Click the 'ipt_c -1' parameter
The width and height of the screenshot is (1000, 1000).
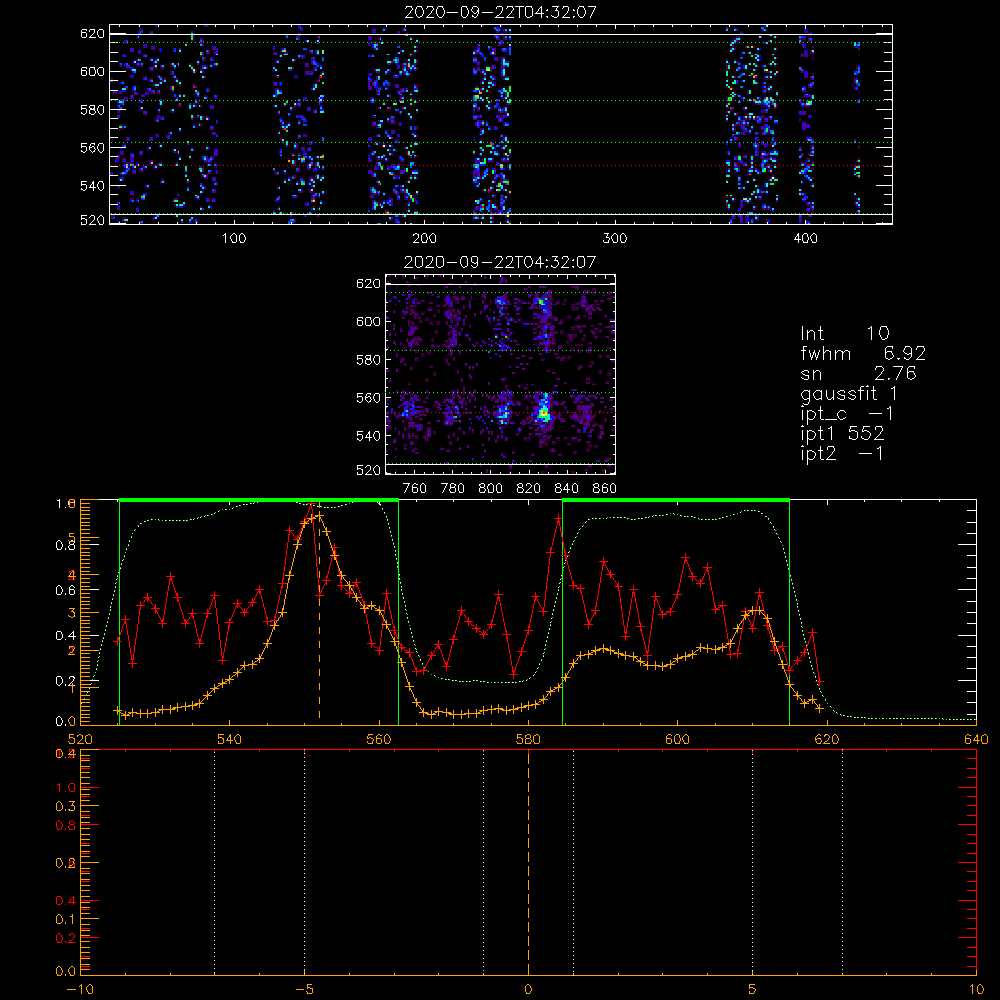pyautogui.click(x=847, y=414)
